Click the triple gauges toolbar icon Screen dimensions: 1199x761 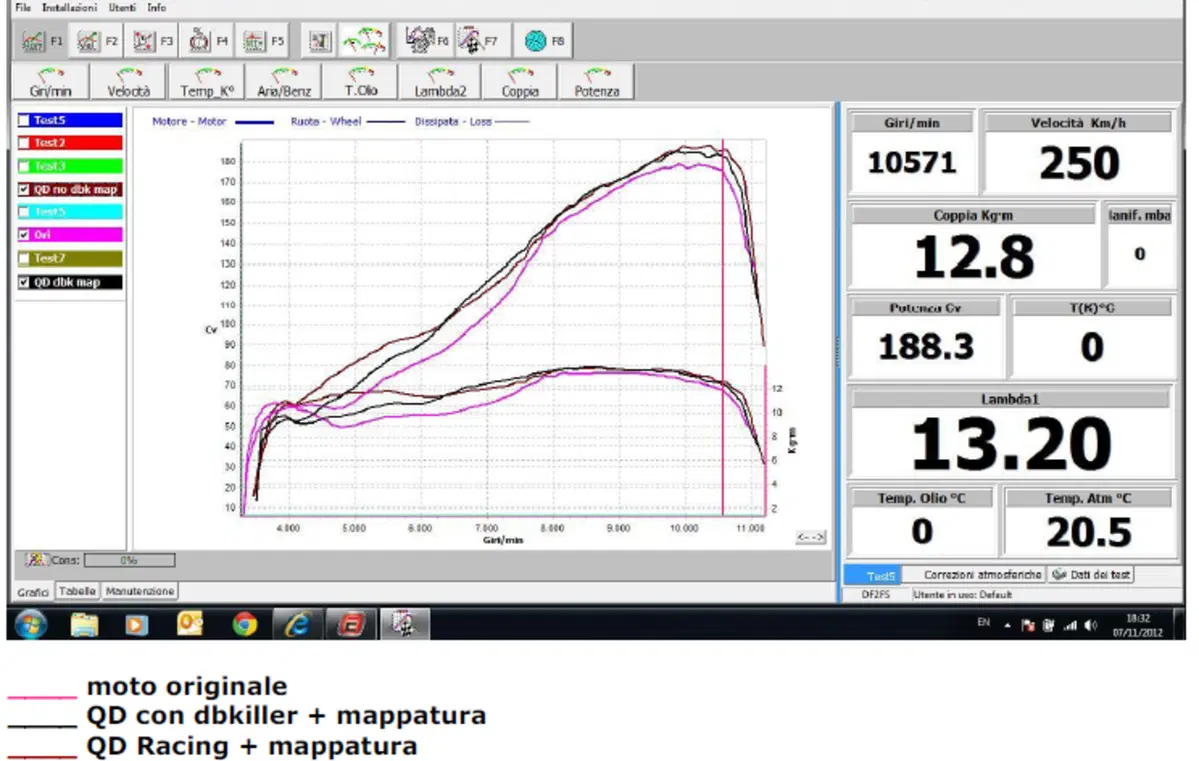click(x=364, y=41)
